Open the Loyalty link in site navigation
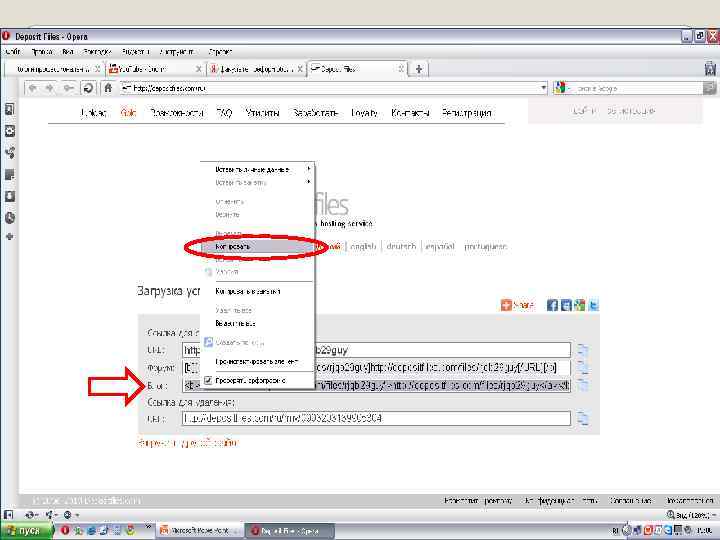Screen dimensions: 720x540 click(x=364, y=112)
